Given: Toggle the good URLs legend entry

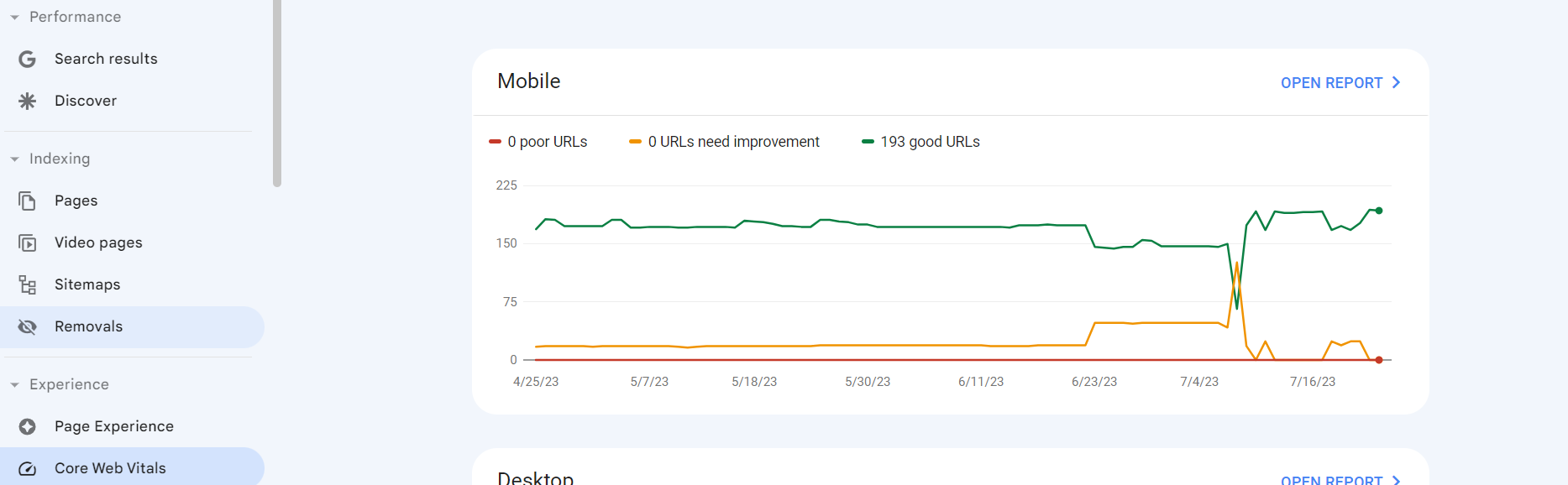Looking at the screenshot, I should 920,141.
